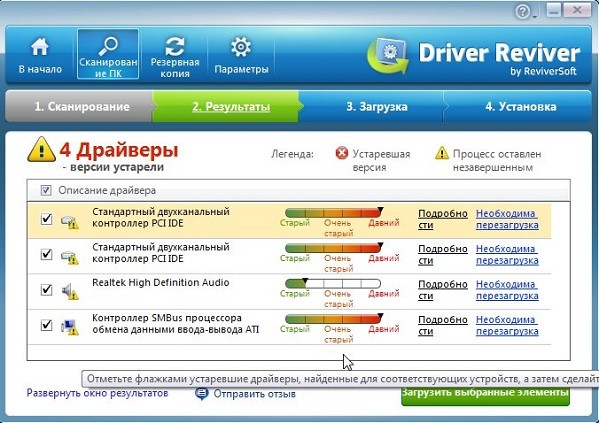
Task: Click the Driver Reviver logo icon
Action: pyautogui.click(x=387, y=56)
